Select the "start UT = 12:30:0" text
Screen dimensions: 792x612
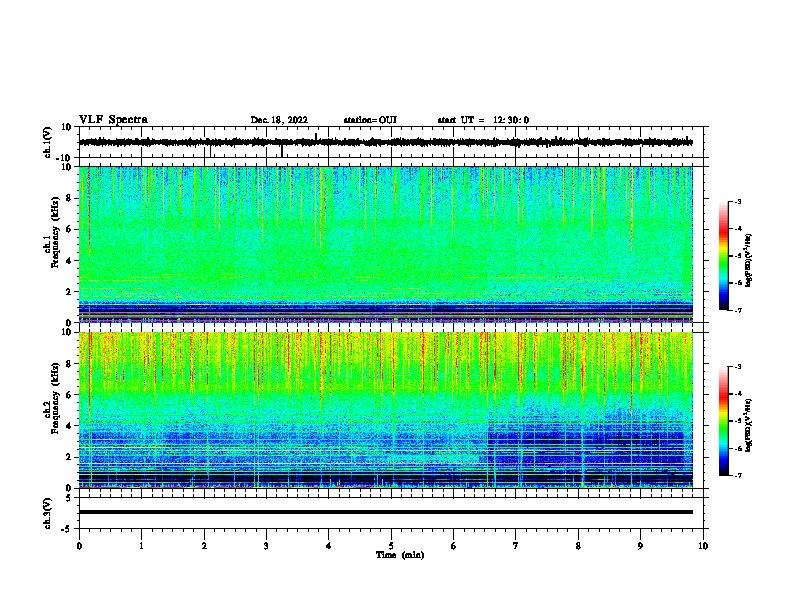click(x=483, y=120)
